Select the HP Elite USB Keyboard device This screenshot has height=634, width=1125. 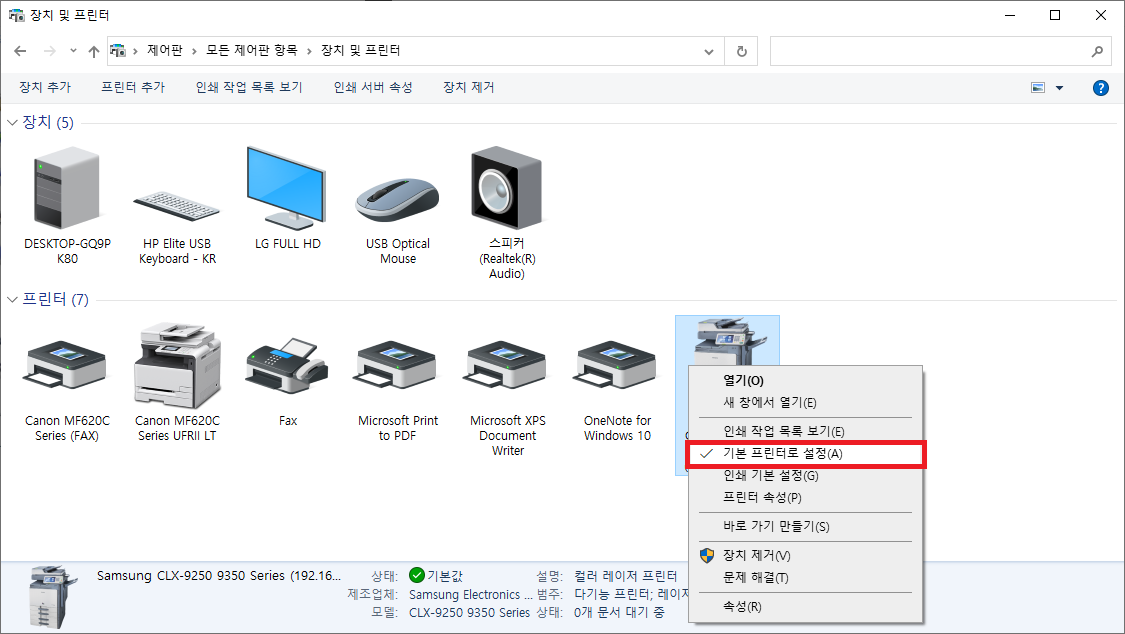point(176,206)
